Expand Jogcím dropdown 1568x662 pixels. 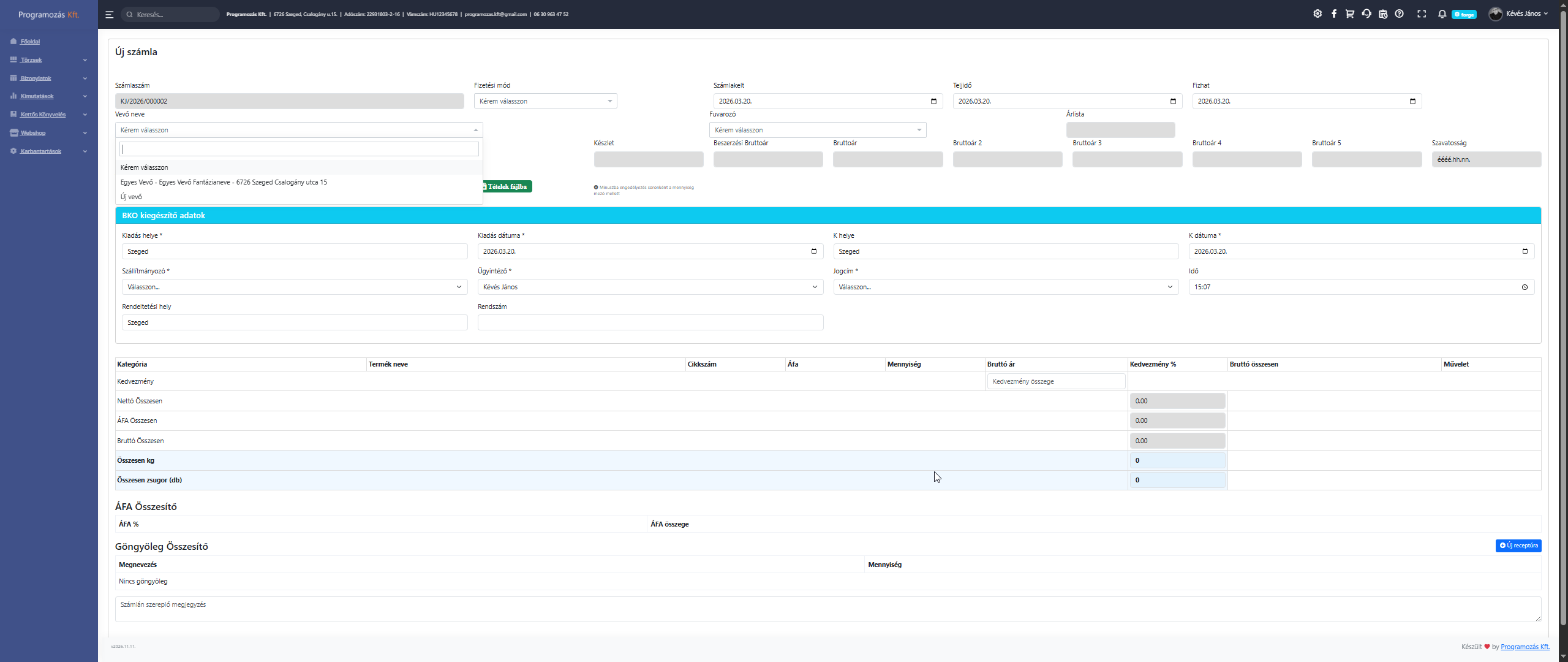[x=1005, y=287]
